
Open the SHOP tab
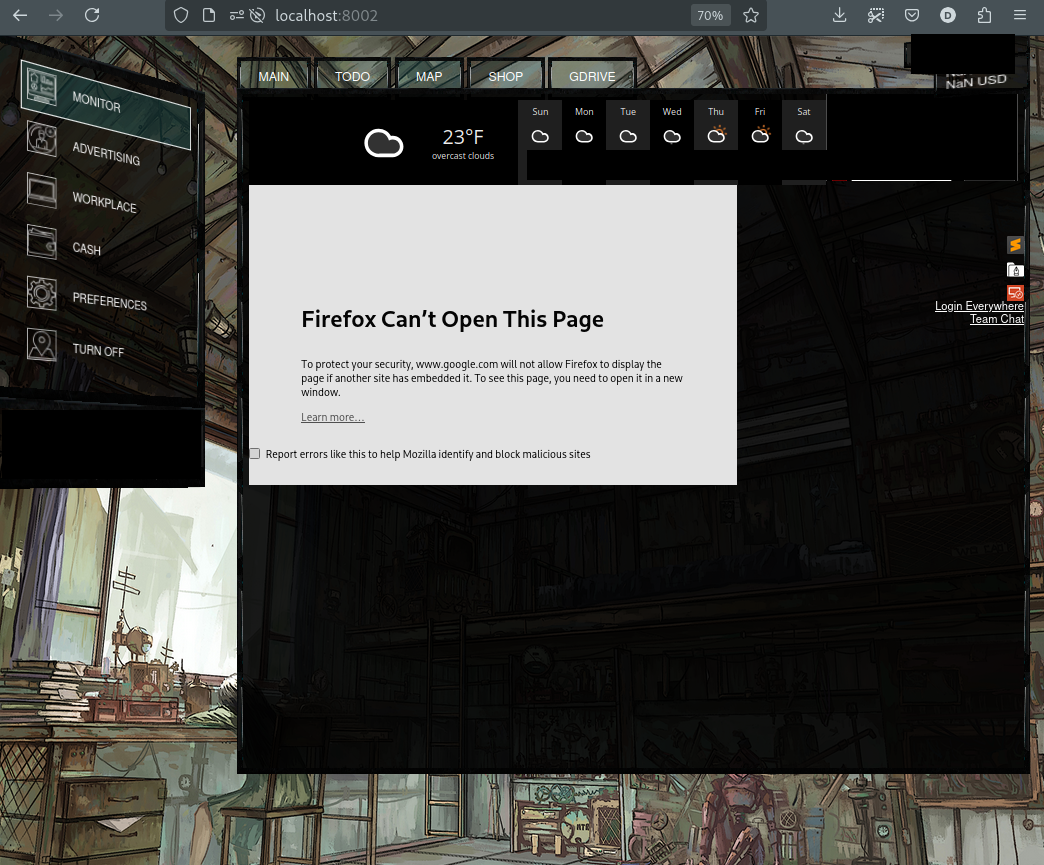[505, 77]
